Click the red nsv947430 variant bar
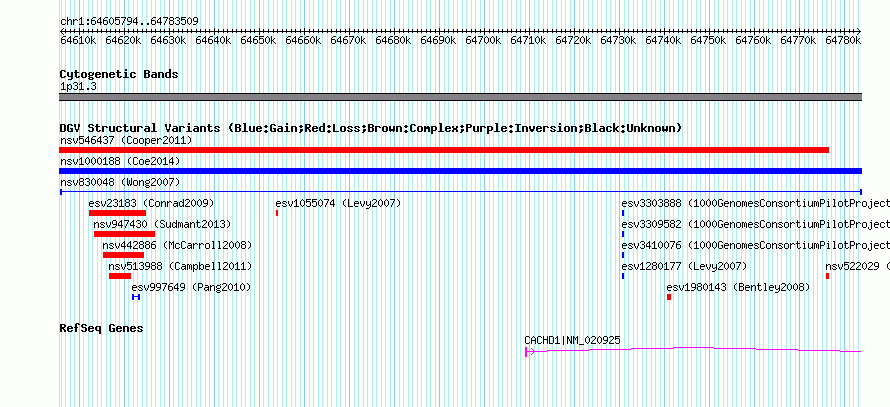The image size is (890, 407). pyautogui.click(x=124, y=234)
